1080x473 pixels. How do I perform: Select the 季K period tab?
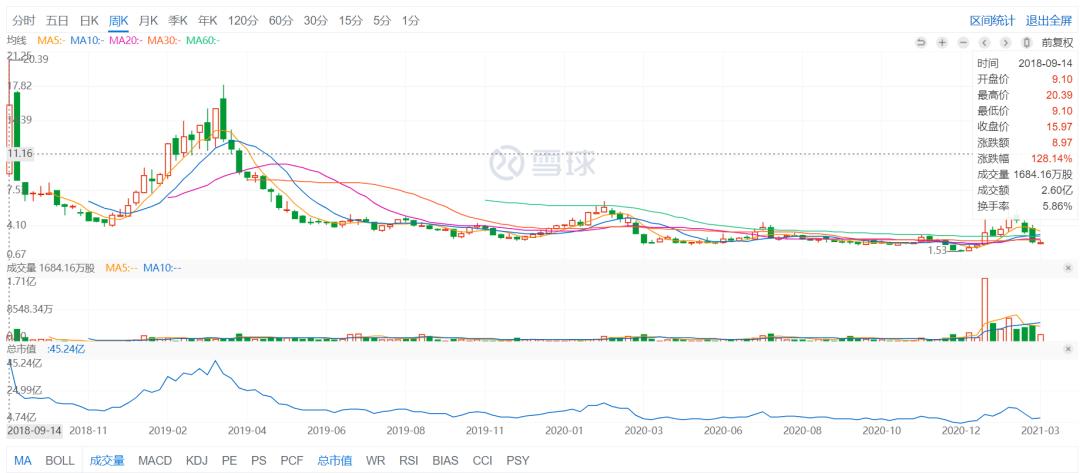[178, 21]
